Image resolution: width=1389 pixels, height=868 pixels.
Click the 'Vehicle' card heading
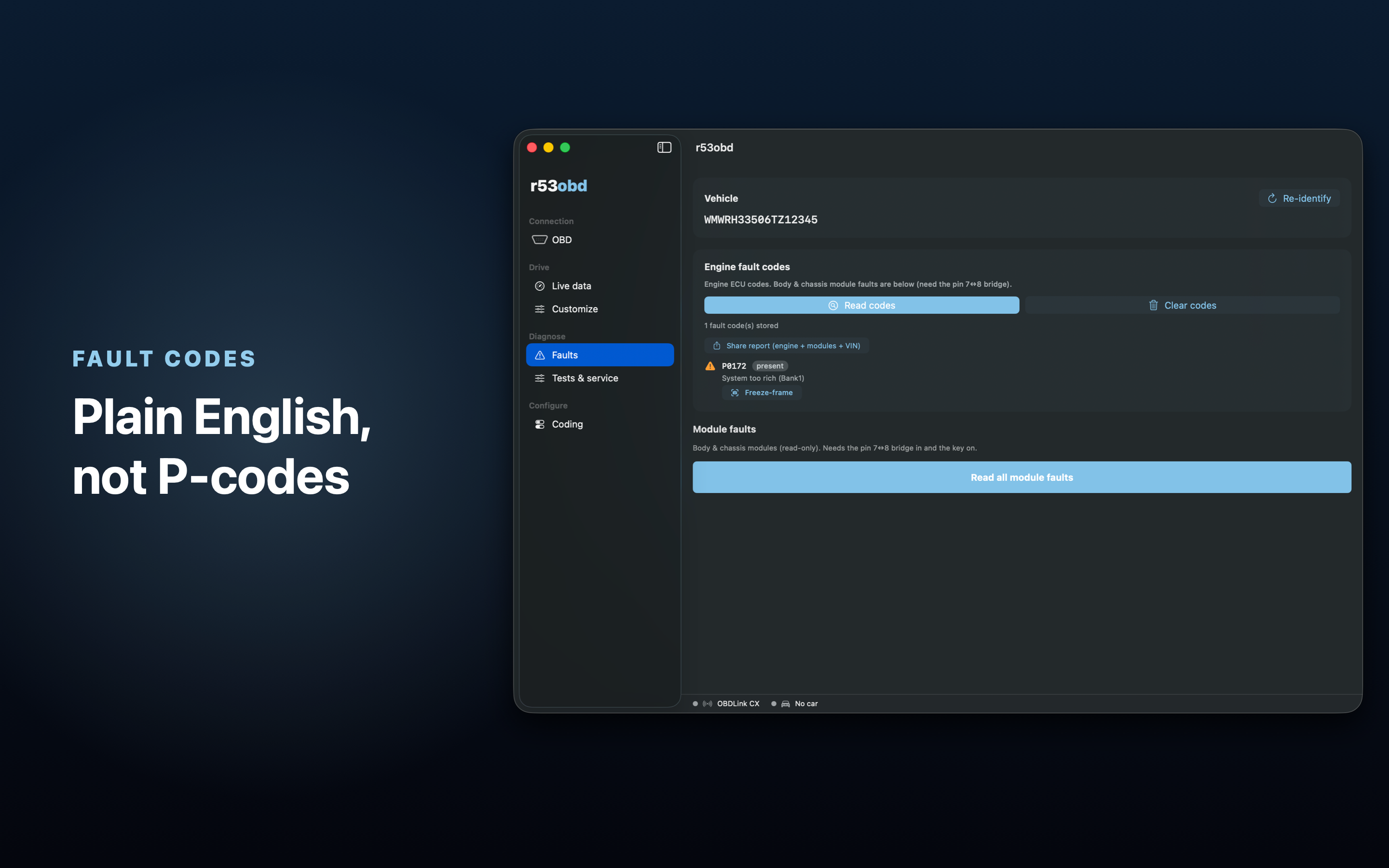click(721, 199)
